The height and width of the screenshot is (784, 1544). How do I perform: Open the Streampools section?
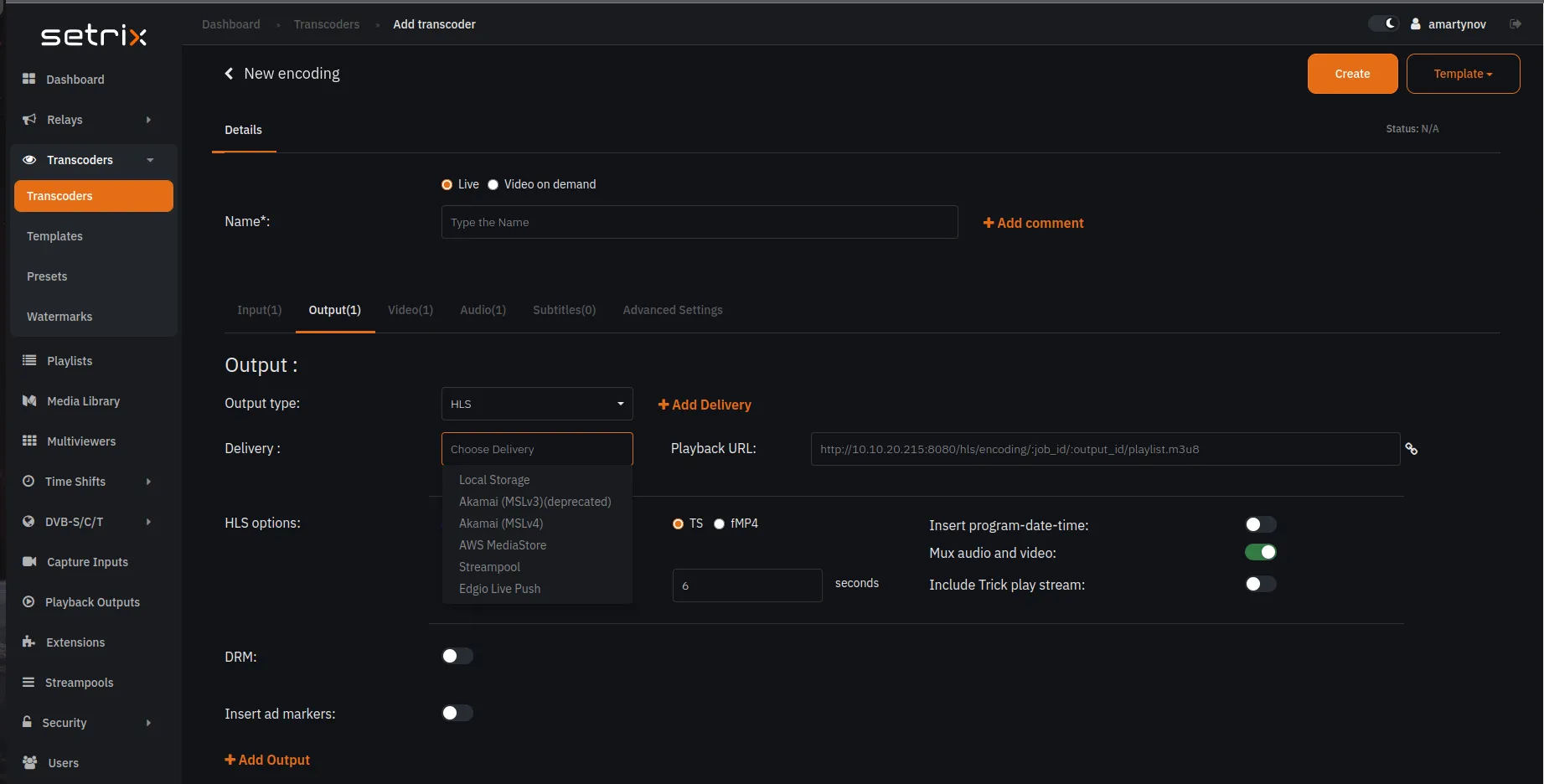(x=80, y=683)
